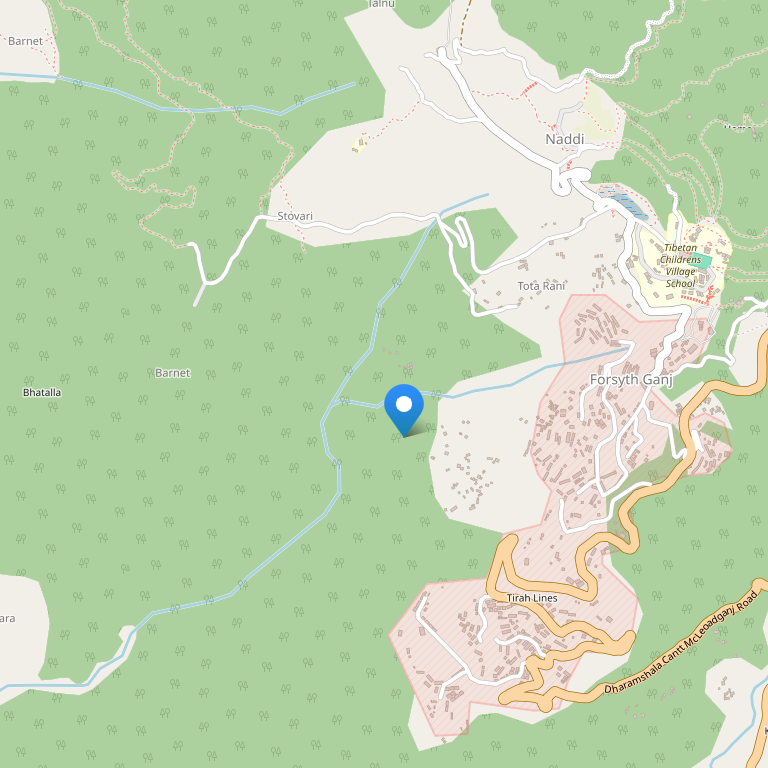Click the grey road stub southwest of Stovari
Image resolution: width=768 pixels, height=768 pixels.
coord(199,295)
